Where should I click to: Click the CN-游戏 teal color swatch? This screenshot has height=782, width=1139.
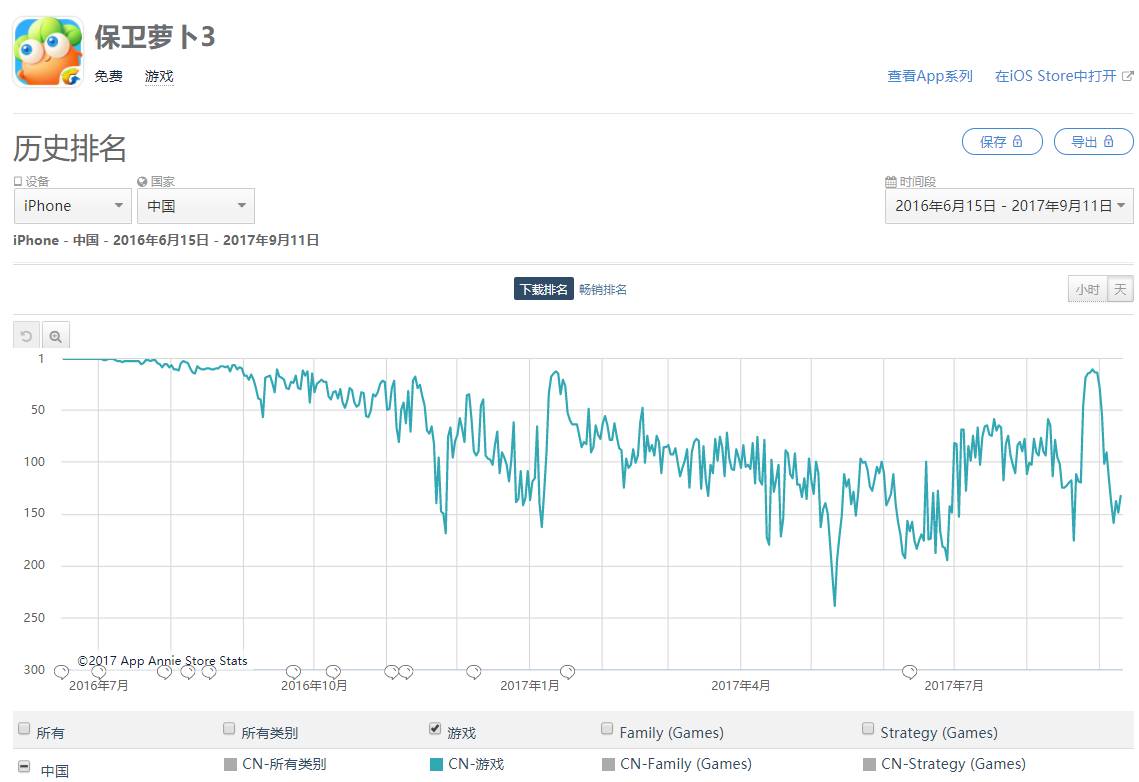[x=436, y=765]
